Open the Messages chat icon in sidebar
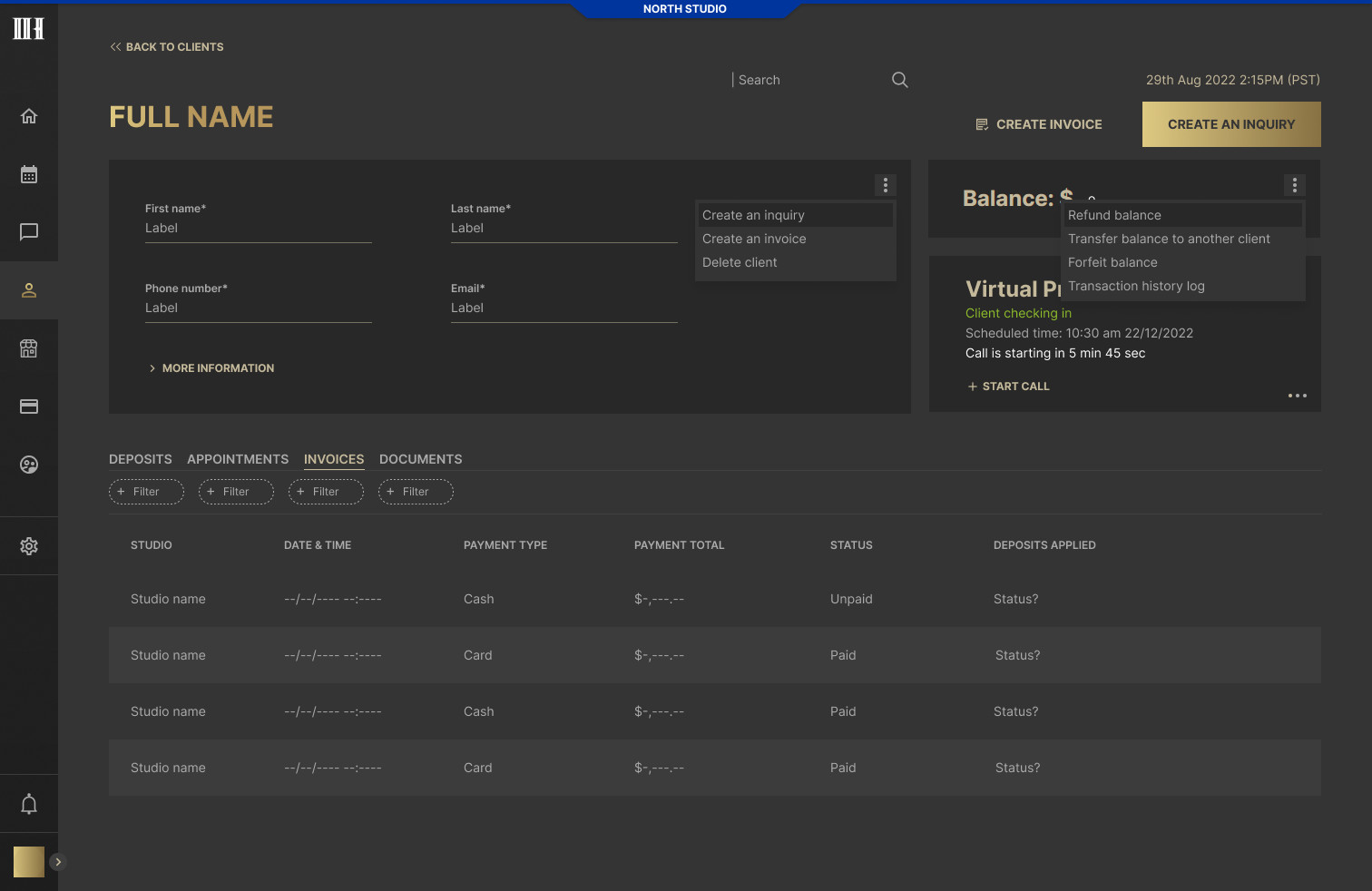Viewport: 1372px width, 891px height. pos(29,232)
